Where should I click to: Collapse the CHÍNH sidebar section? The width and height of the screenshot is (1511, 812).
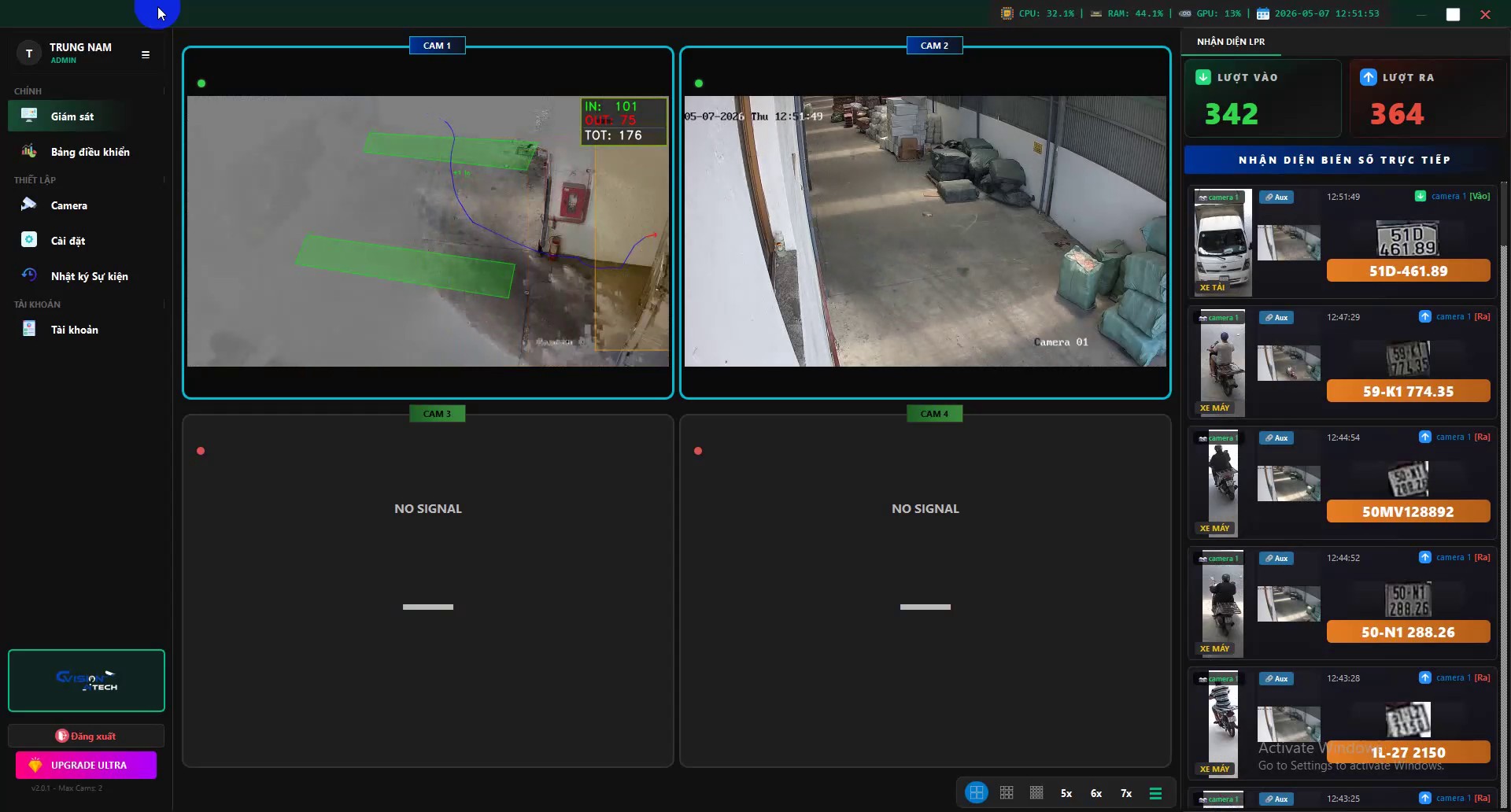click(164, 91)
